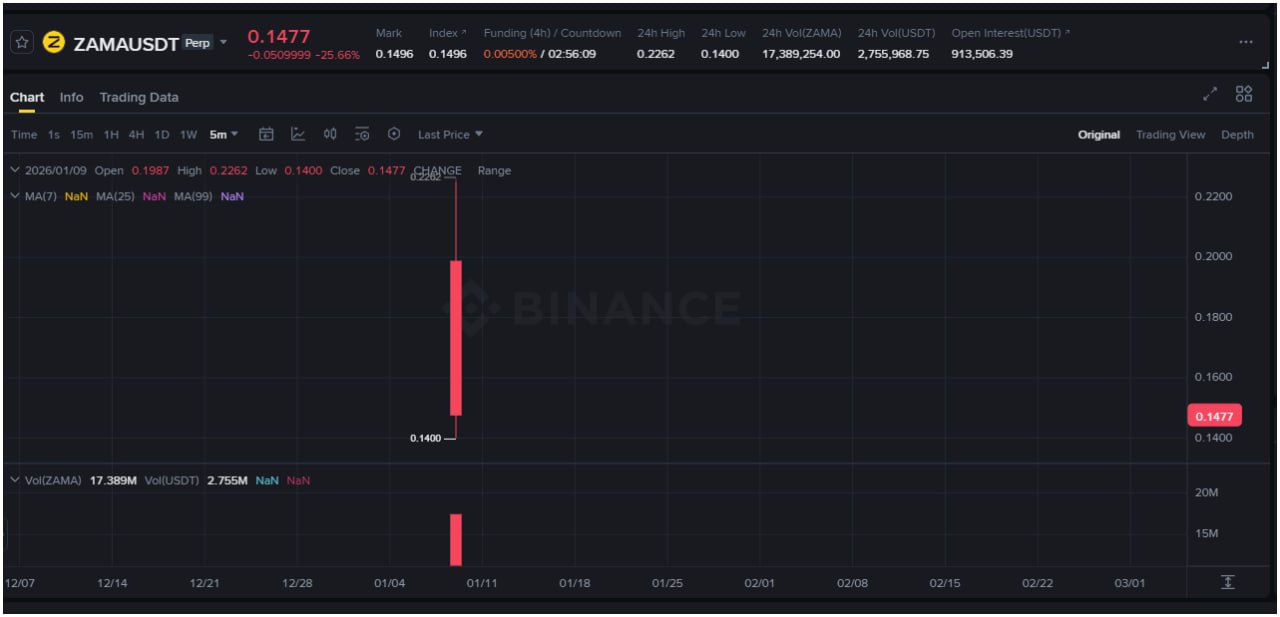Open the three-dot more options menu
This screenshot has width=1280, height=617.
click(1245, 42)
